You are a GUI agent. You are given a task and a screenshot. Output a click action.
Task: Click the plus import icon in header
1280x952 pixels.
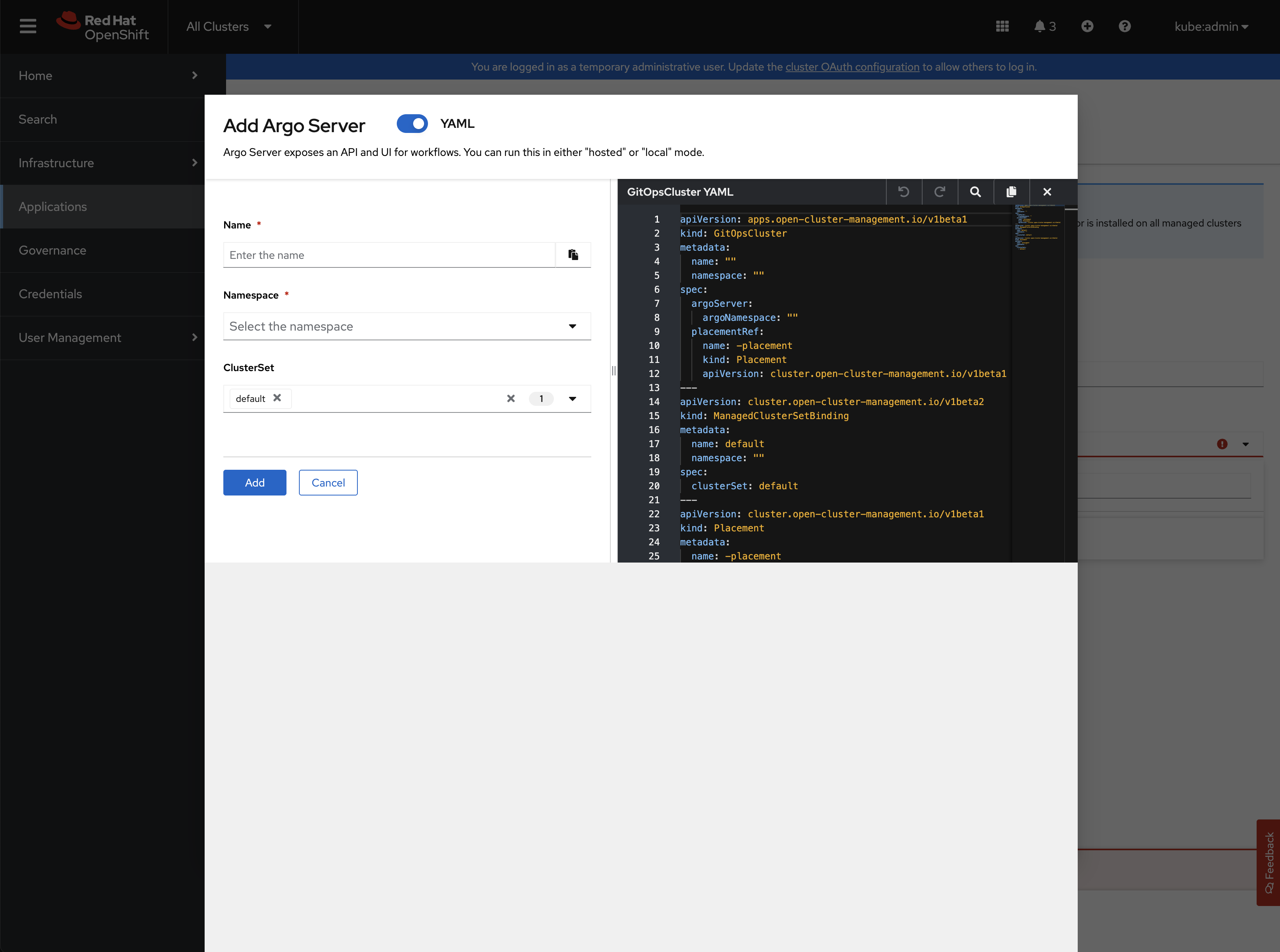(x=1087, y=27)
